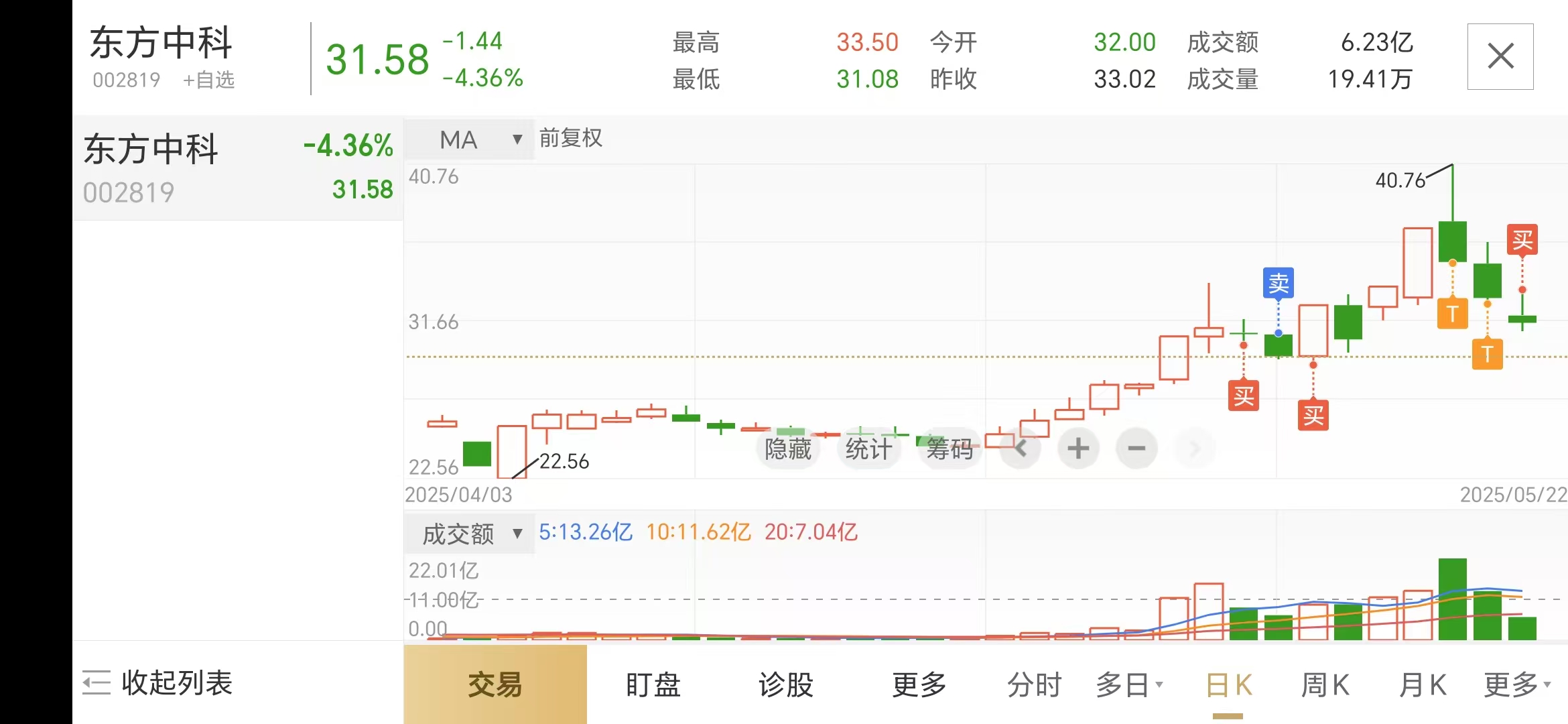Click the 5:13.26亿 moving average value
1568x724 pixels.
click(x=586, y=532)
